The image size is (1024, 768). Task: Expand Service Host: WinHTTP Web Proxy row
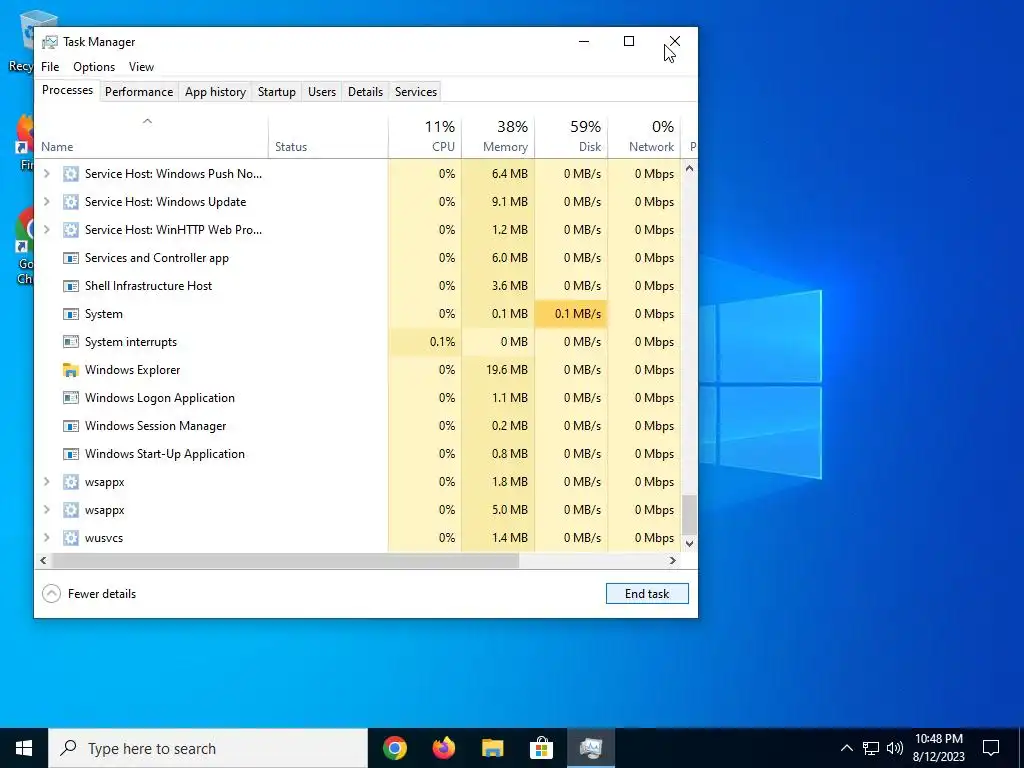(46, 230)
